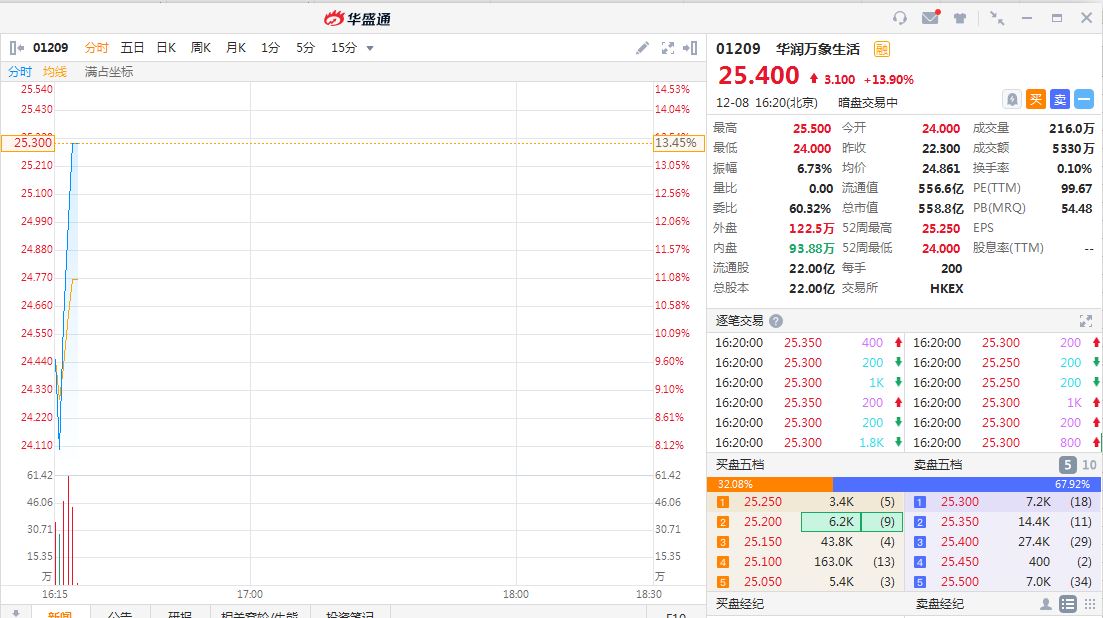Switch order book to 10 levels
The image size is (1103, 618).
coord(1089,465)
